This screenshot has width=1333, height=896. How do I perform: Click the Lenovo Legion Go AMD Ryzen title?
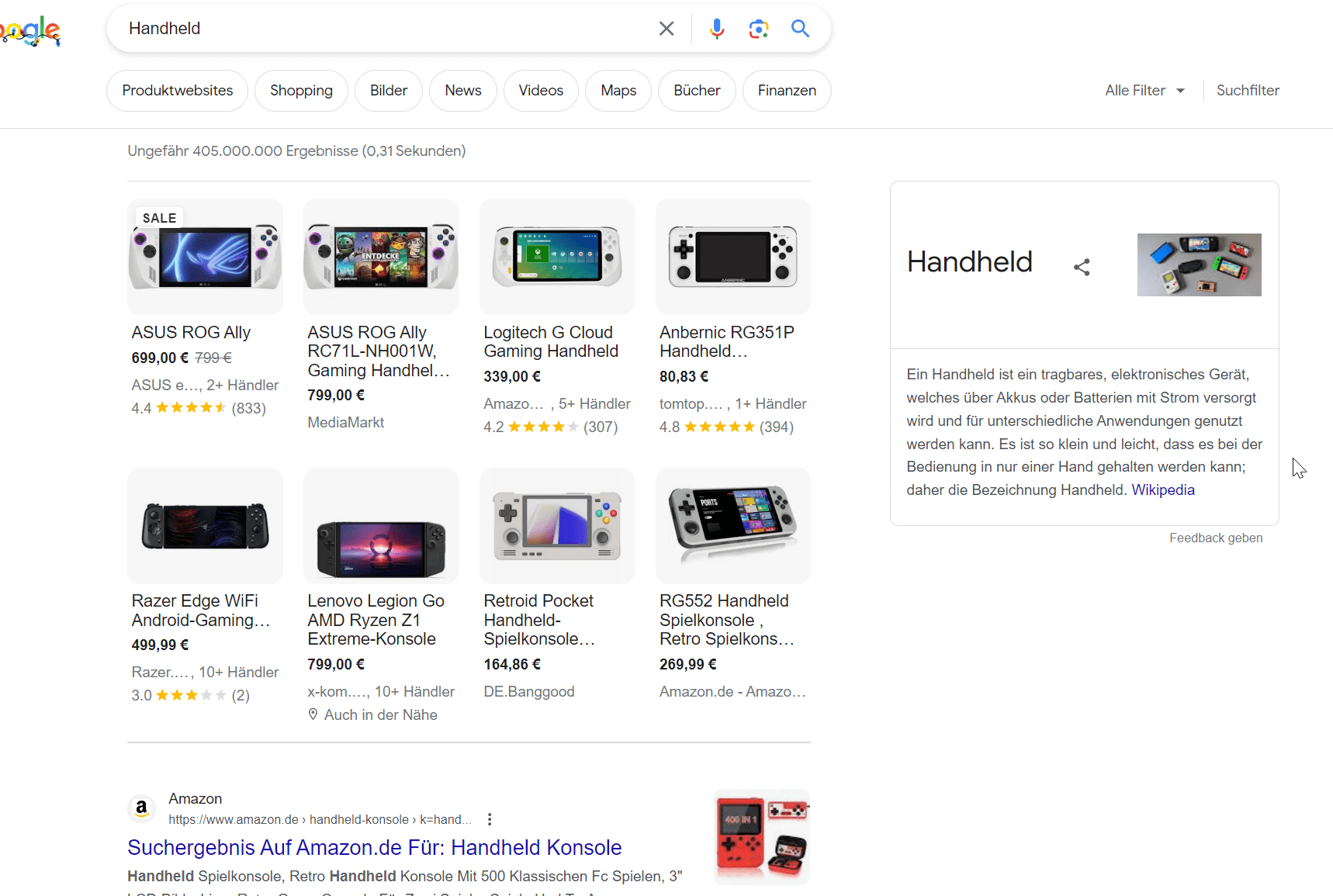[376, 620]
